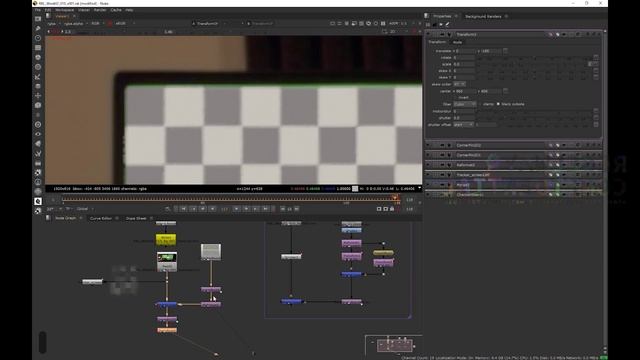
Task: Open the Merge nodes toolbar menu
Action: coord(38,86)
